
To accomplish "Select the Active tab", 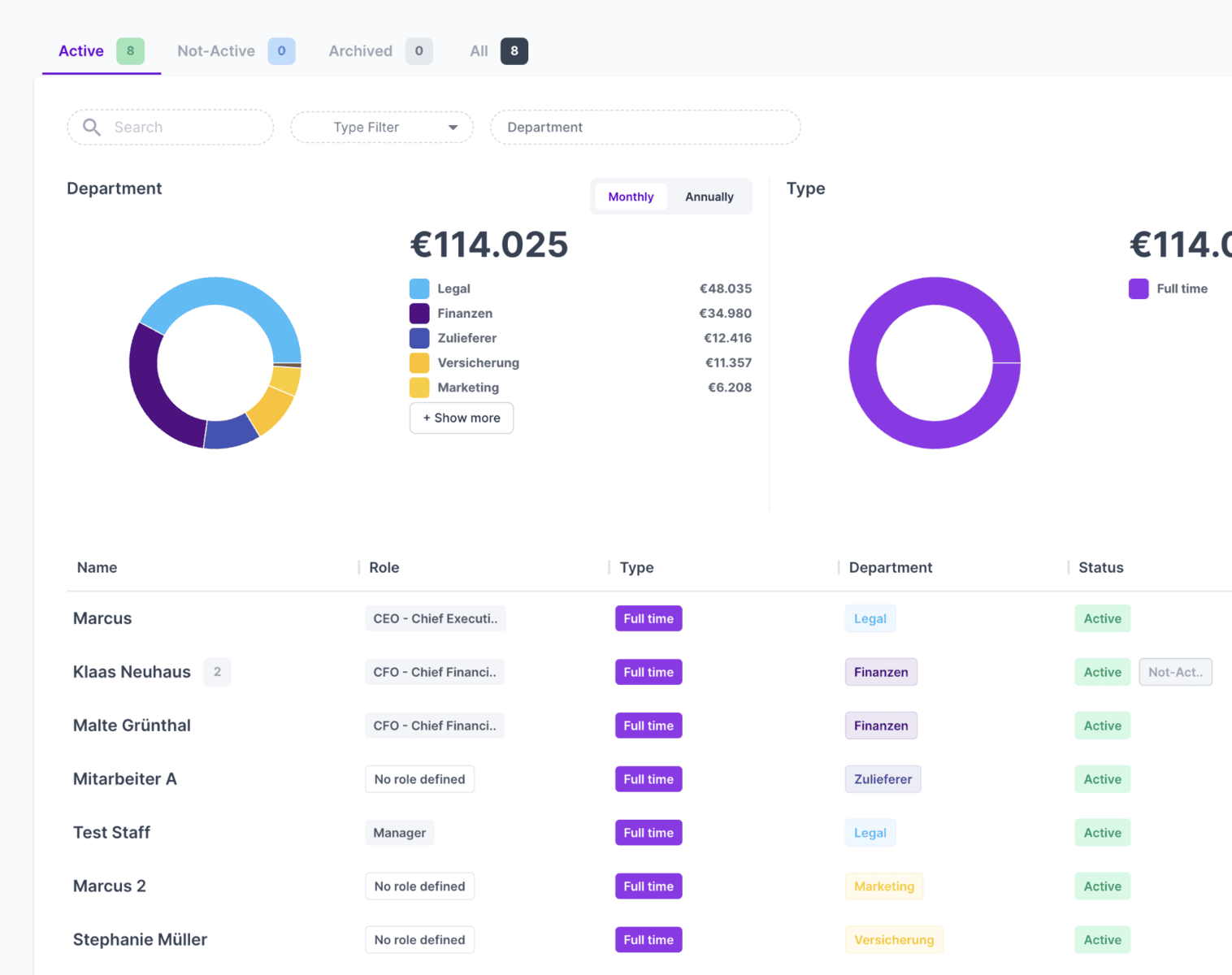I will (81, 51).
